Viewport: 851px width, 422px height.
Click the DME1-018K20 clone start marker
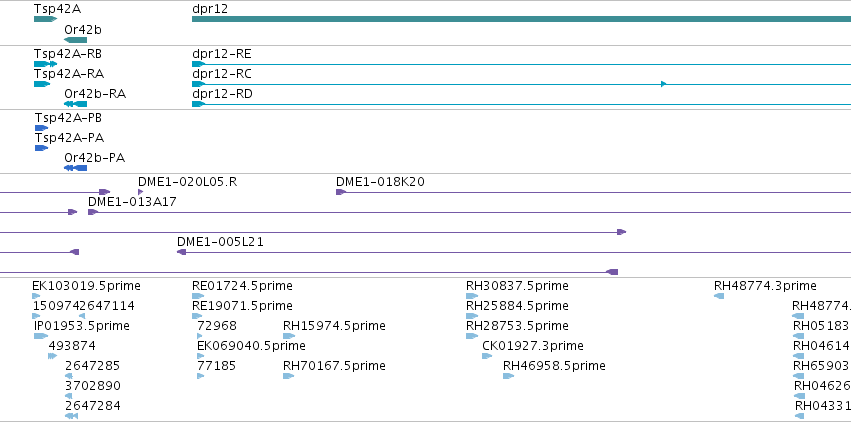tap(341, 191)
